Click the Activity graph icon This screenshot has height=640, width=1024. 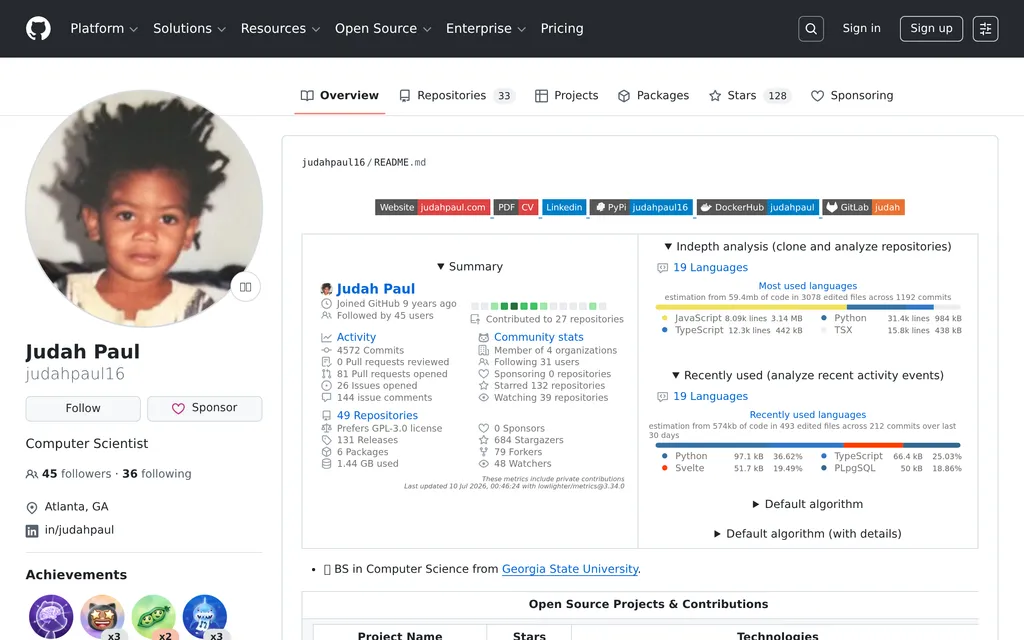point(327,338)
